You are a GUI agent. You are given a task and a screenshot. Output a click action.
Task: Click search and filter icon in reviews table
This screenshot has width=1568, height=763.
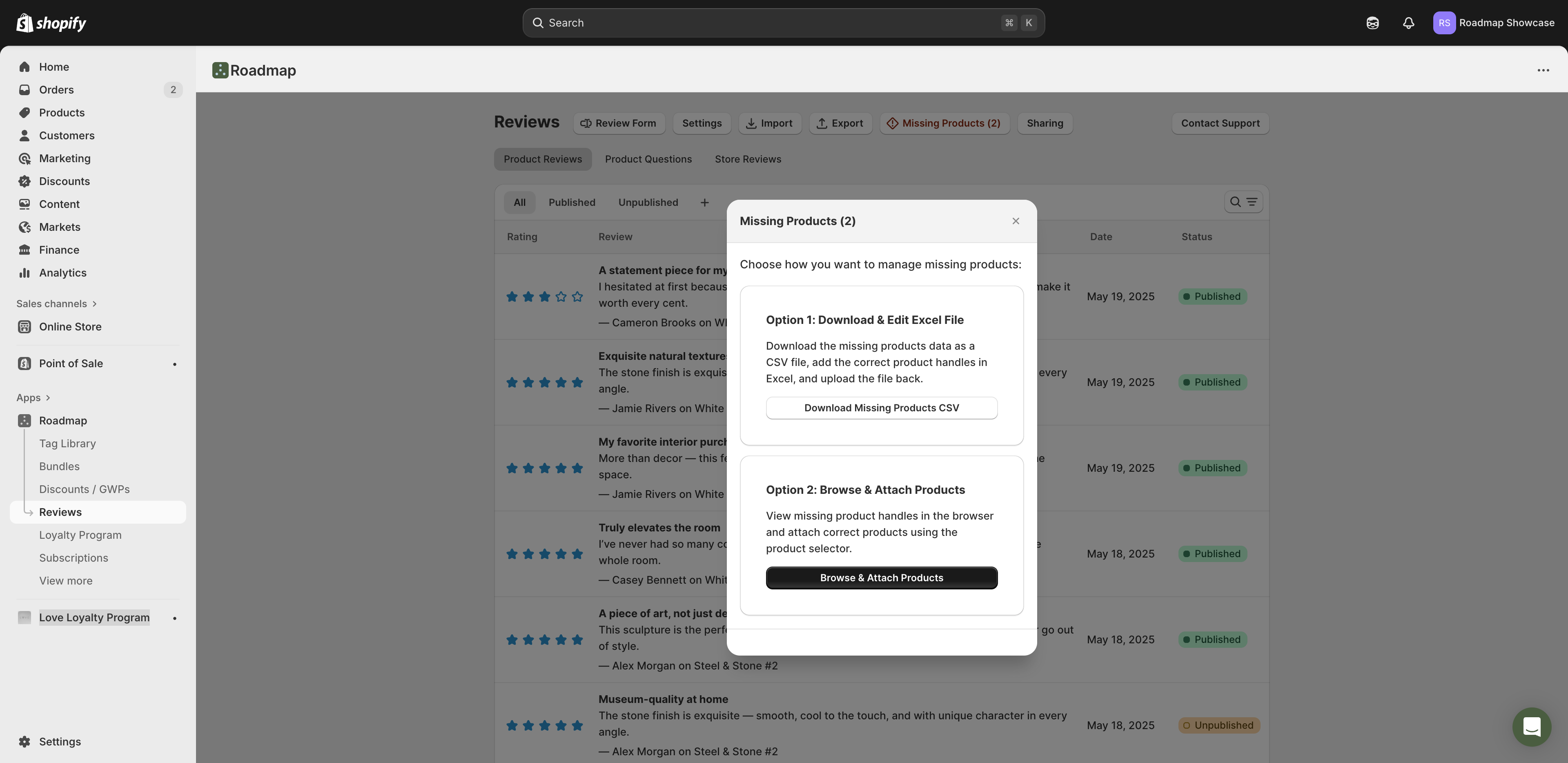(1243, 202)
